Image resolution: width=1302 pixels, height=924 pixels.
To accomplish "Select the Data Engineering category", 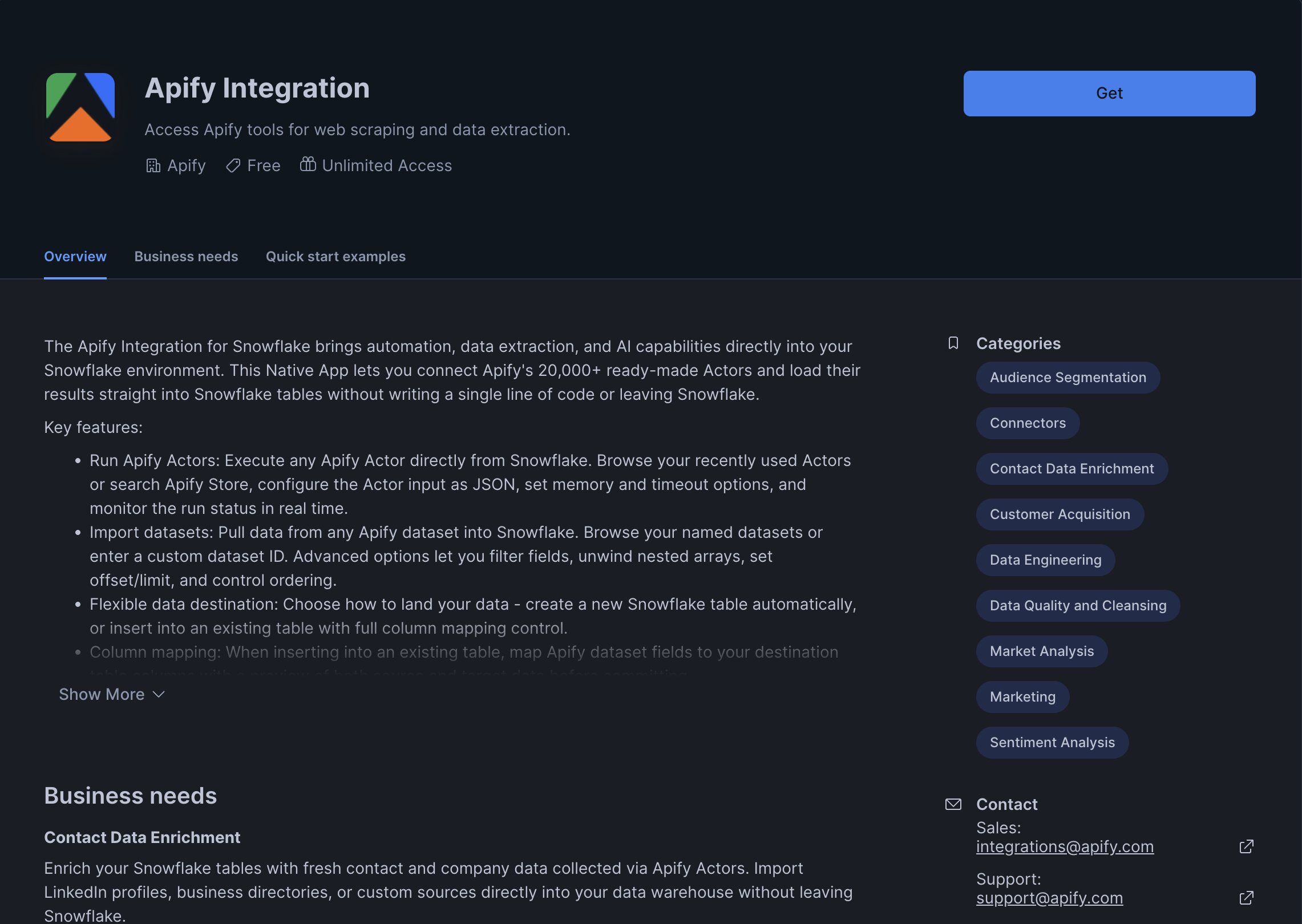I will click(1045, 560).
